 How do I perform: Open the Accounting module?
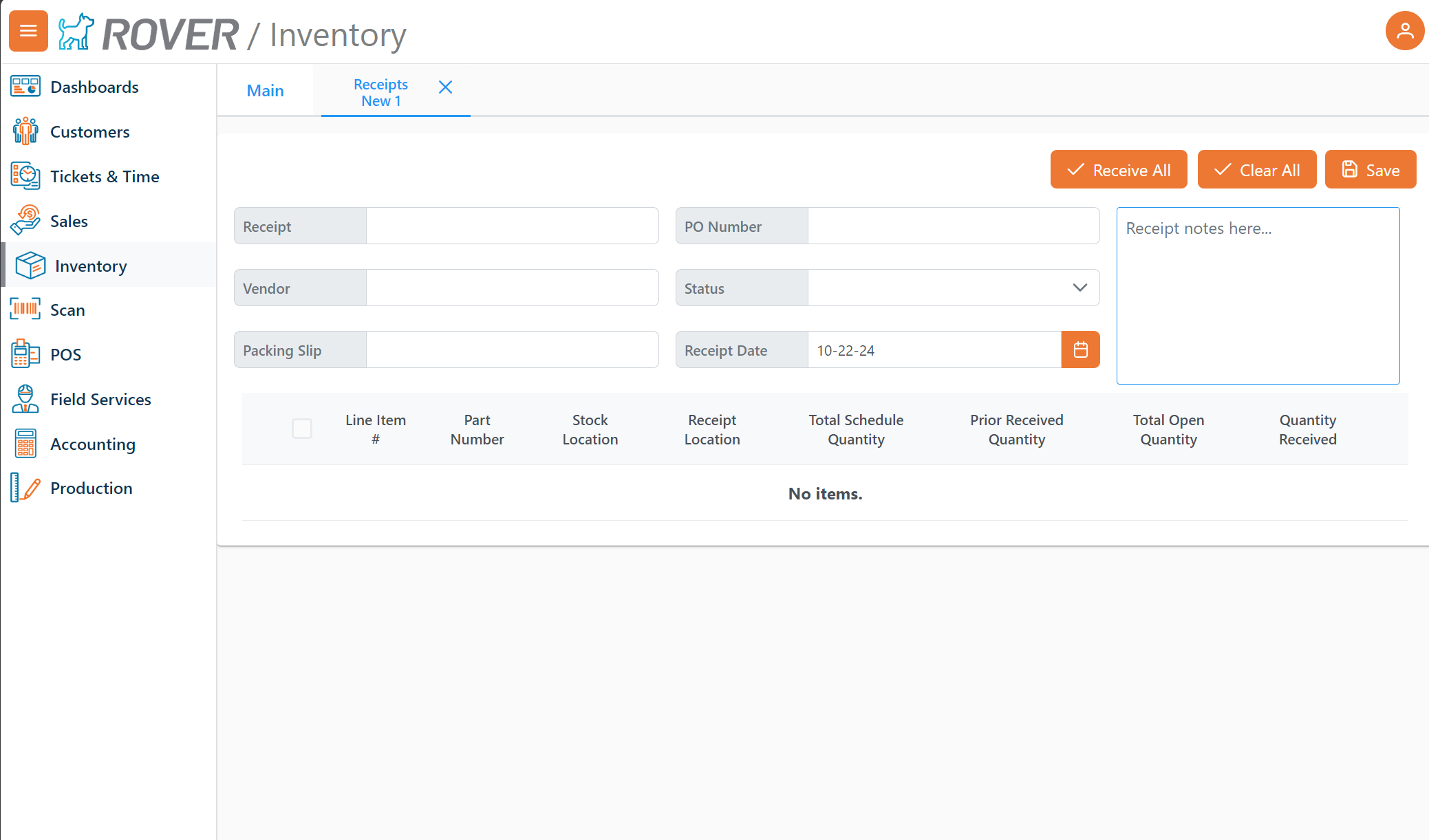pos(92,444)
